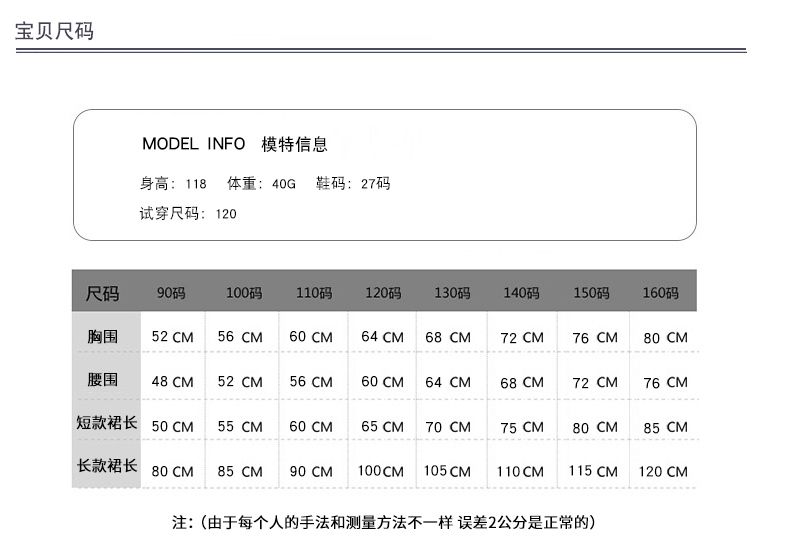Click the 长款裙长 value 100CM
Image resolution: width=790 pixels, height=555 pixels.
point(381,471)
